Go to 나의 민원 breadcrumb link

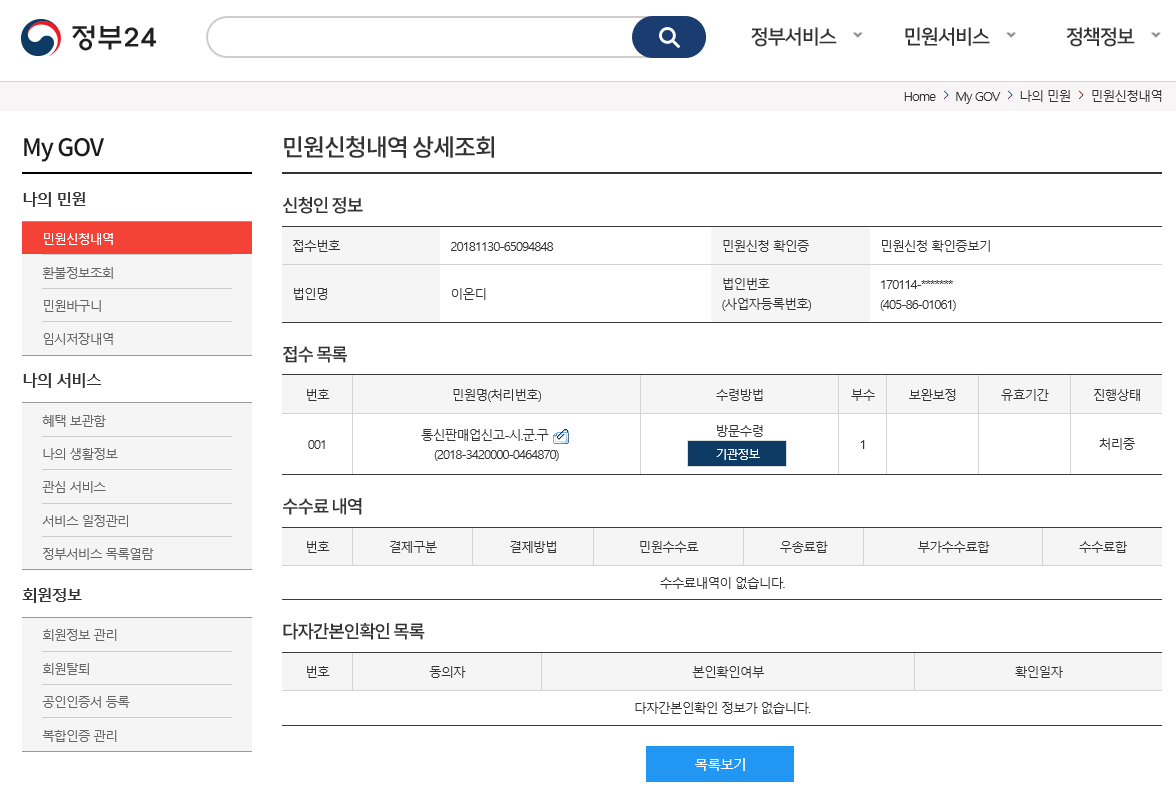point(1045,96)
